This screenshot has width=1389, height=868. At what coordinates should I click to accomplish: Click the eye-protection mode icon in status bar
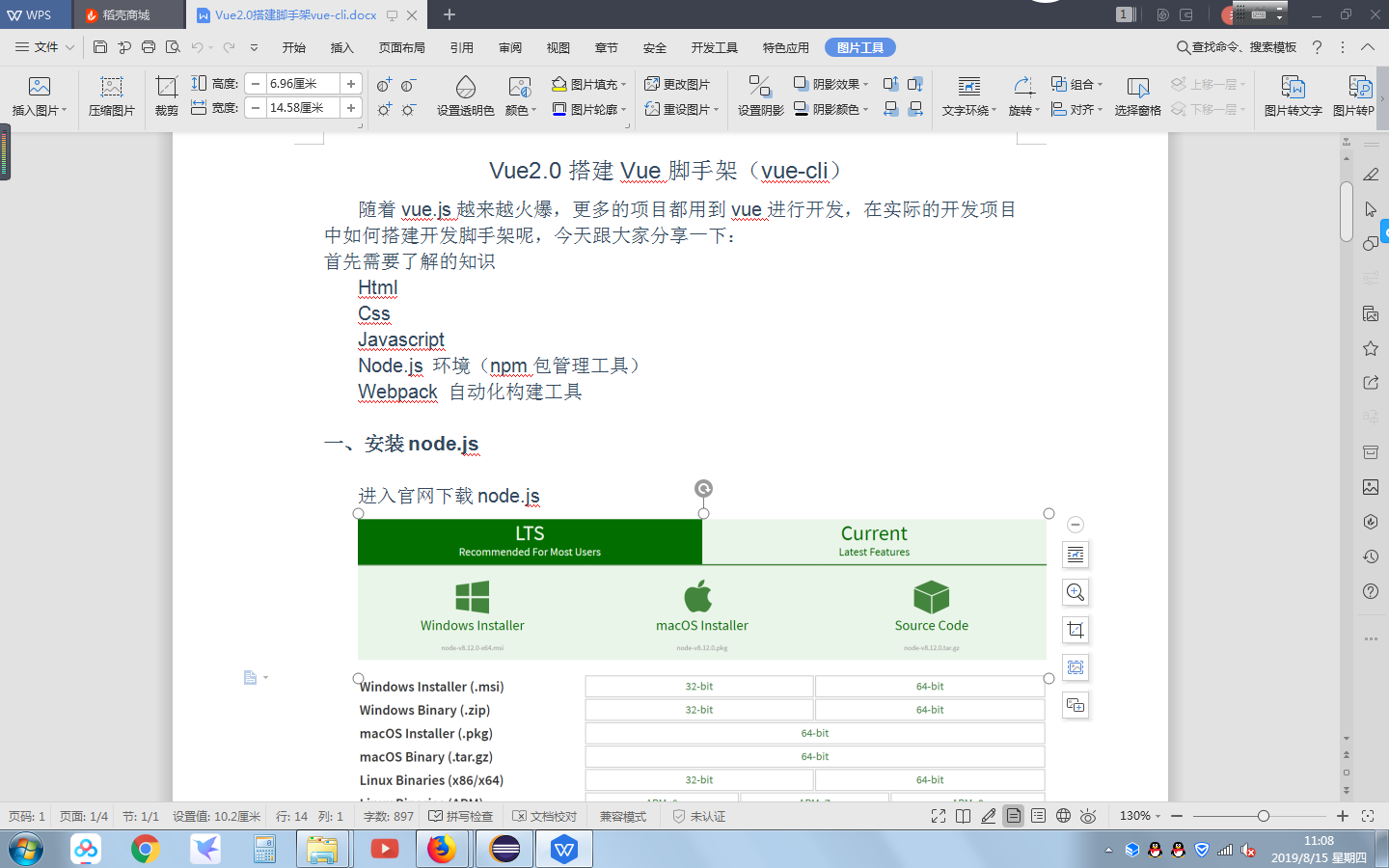(x=1088, y=816)
